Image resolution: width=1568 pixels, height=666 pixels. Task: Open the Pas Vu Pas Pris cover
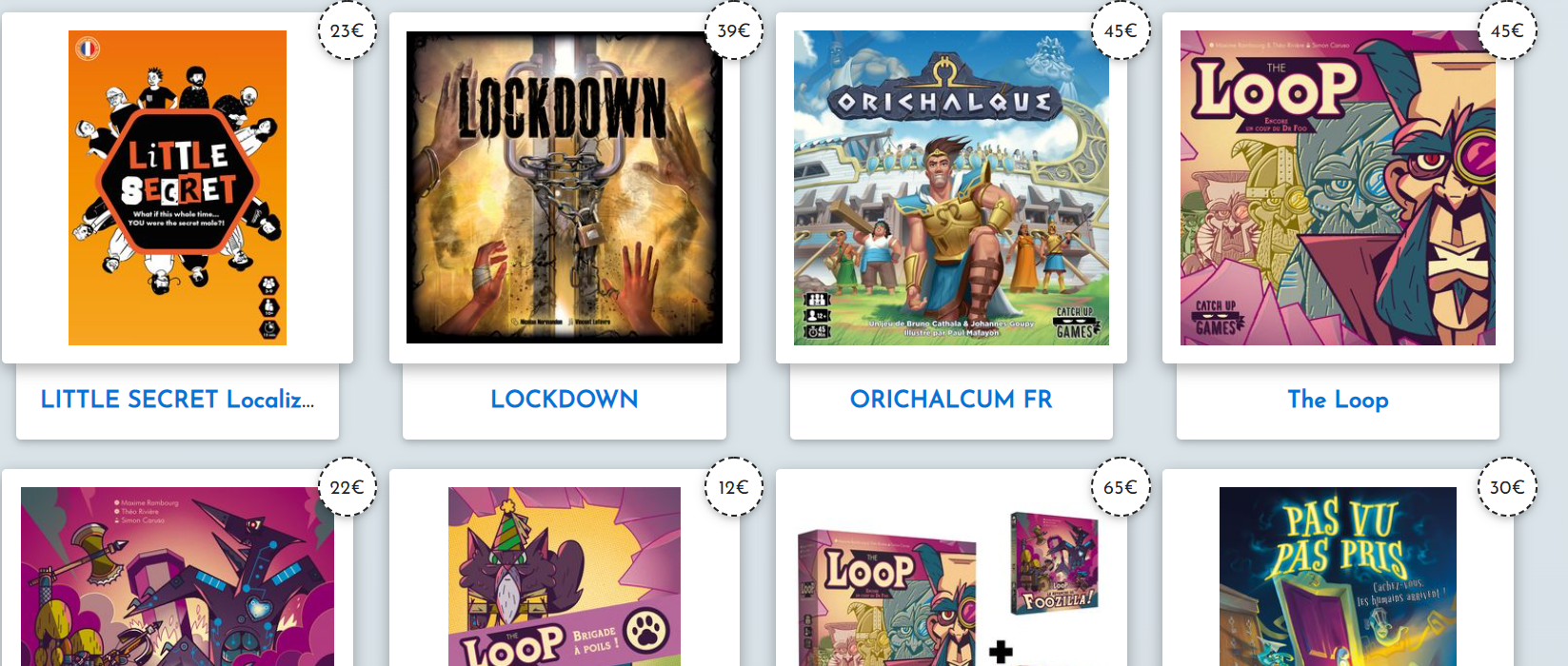(x=1338, y=577)
